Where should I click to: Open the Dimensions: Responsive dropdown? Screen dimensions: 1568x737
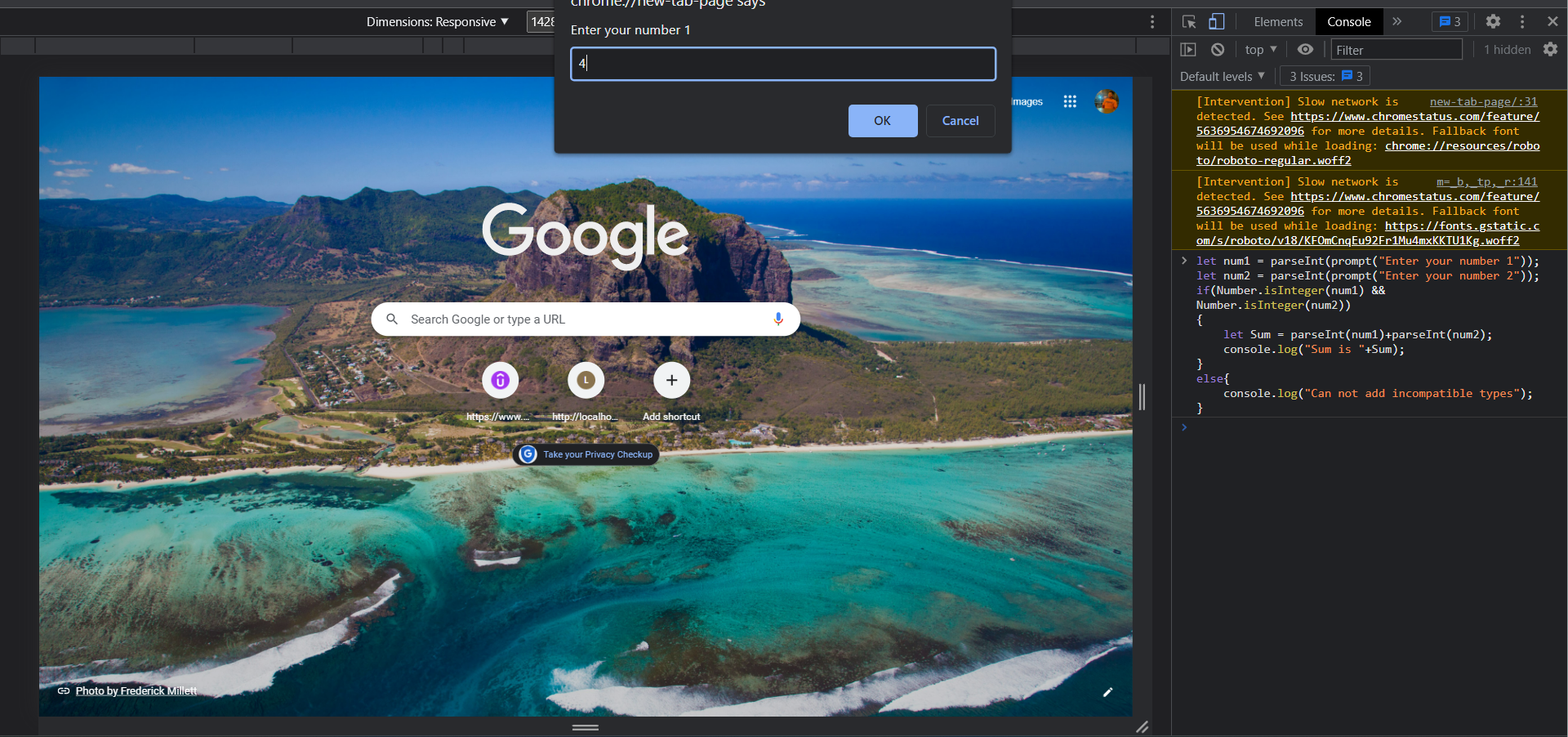pyautogui.click(x=438, y=22)
